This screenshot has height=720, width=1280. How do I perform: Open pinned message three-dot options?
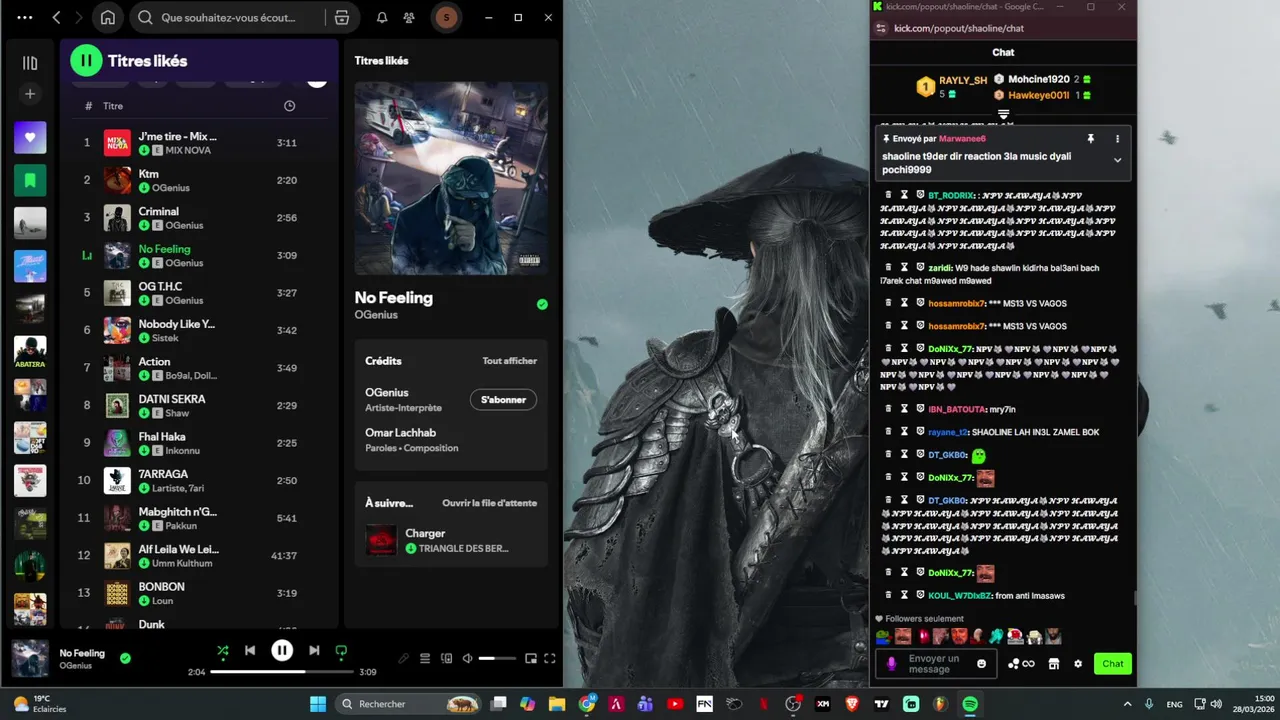point(1117,139)
